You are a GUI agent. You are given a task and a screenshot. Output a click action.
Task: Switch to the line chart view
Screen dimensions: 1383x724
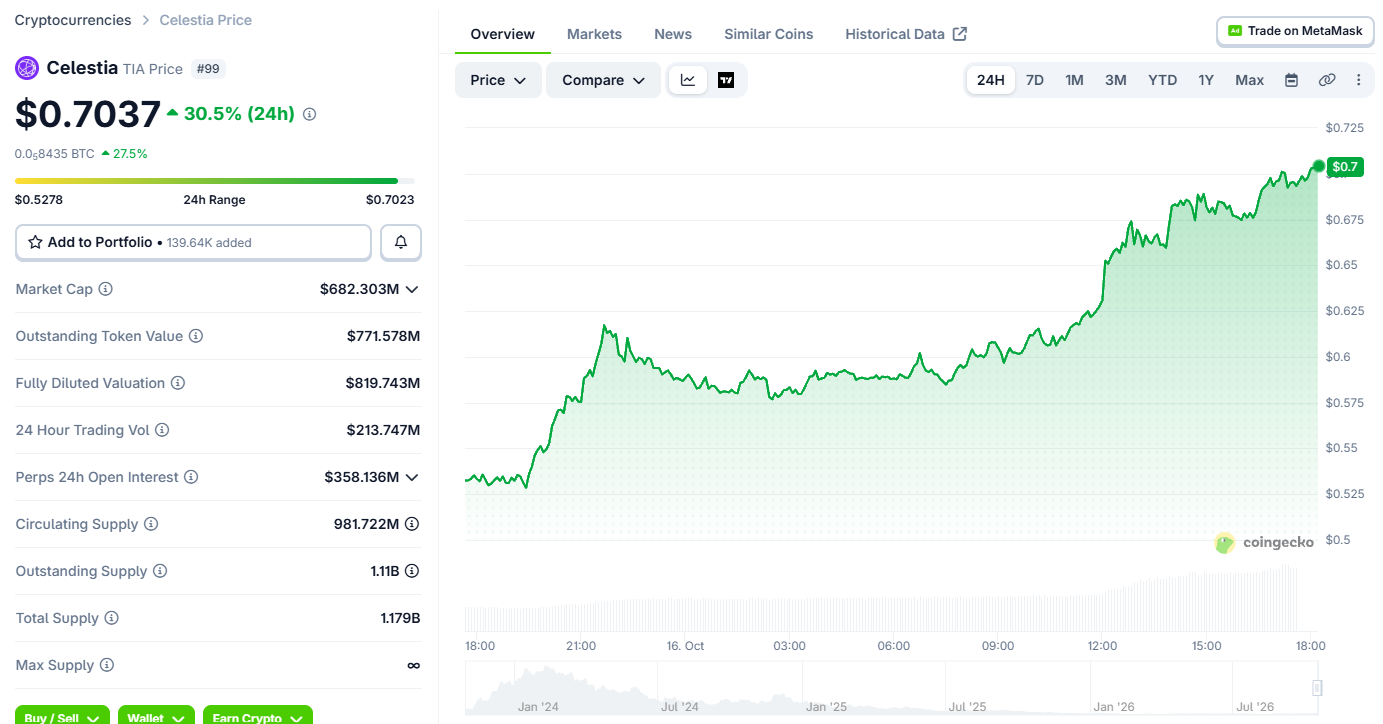click(688, 80)
